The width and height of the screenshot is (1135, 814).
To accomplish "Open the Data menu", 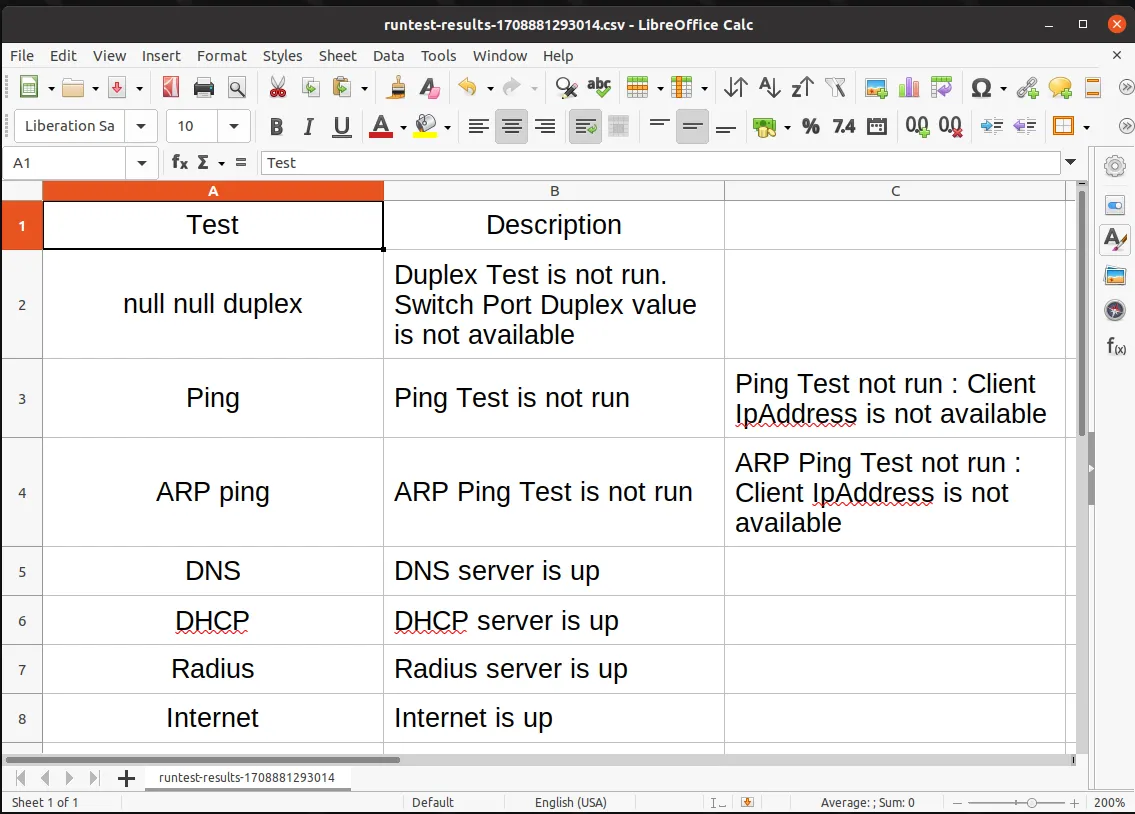I will coord(389,56).
